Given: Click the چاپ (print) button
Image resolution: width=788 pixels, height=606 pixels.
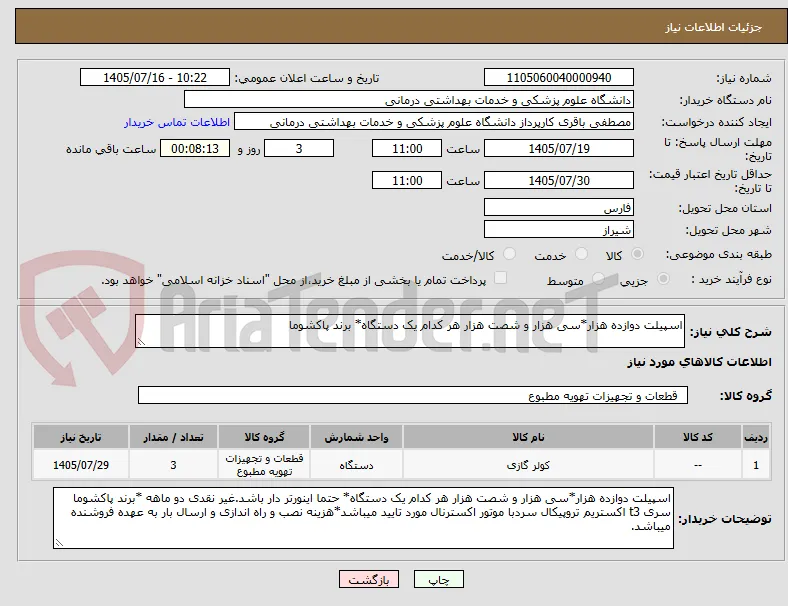Looking at the screenshot, I should (x=439, y=579).
